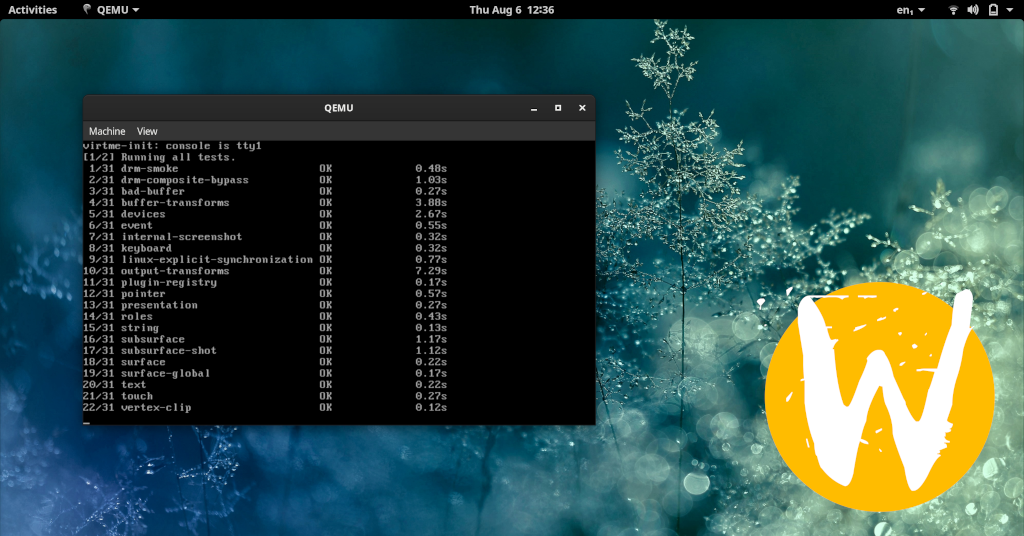The height and width of the screenshot is (536, 1024).
Task: Click the 'touch' test line
Action: pyautogui.click(x=265, y=396)
